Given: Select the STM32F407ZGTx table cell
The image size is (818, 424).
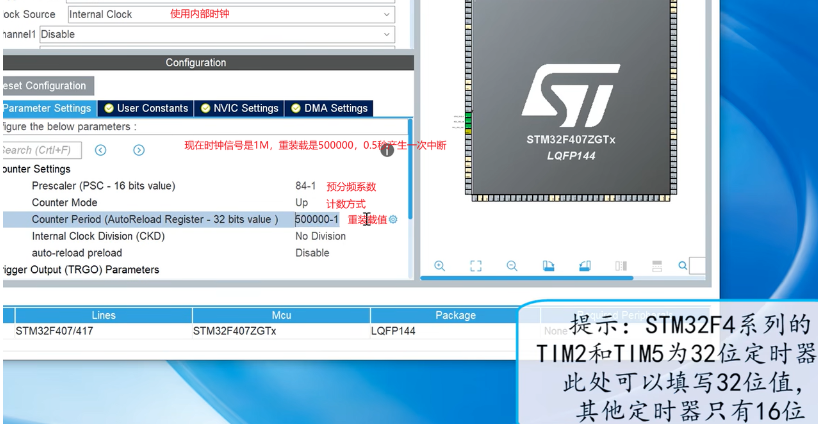Looking at the screenshot, I should [234, 331].
